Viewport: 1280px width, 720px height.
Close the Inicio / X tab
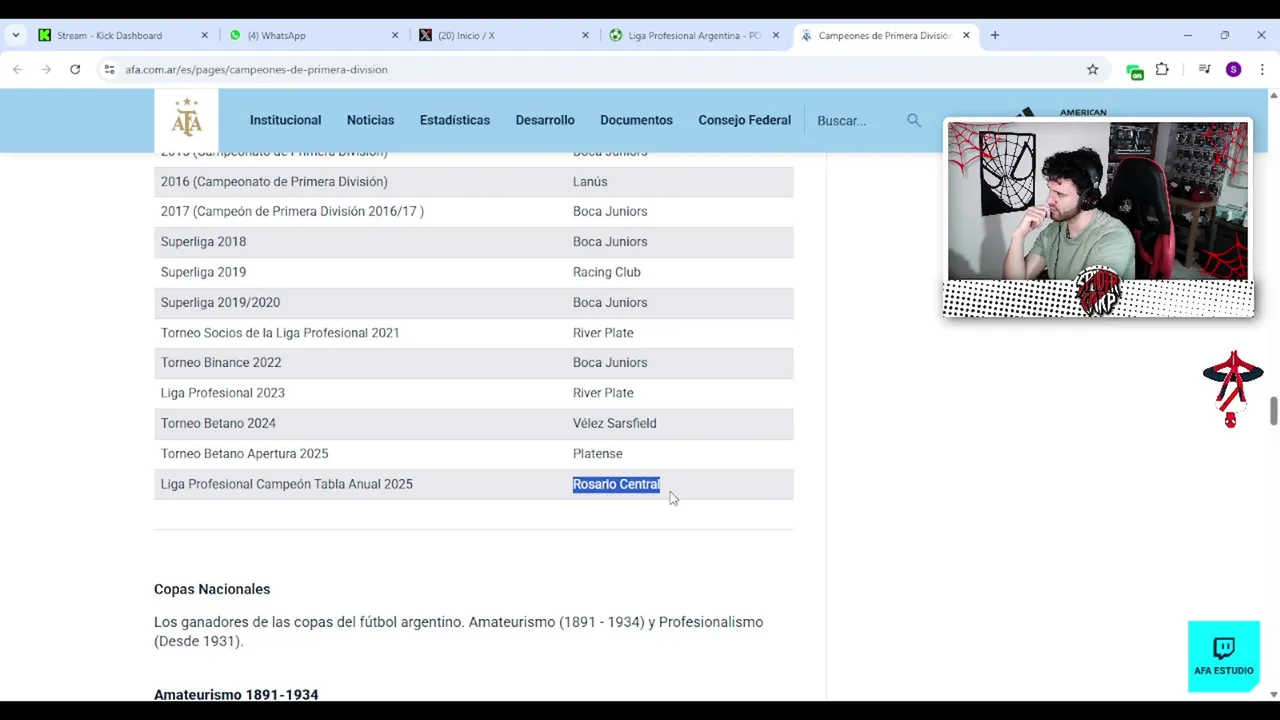585,35
